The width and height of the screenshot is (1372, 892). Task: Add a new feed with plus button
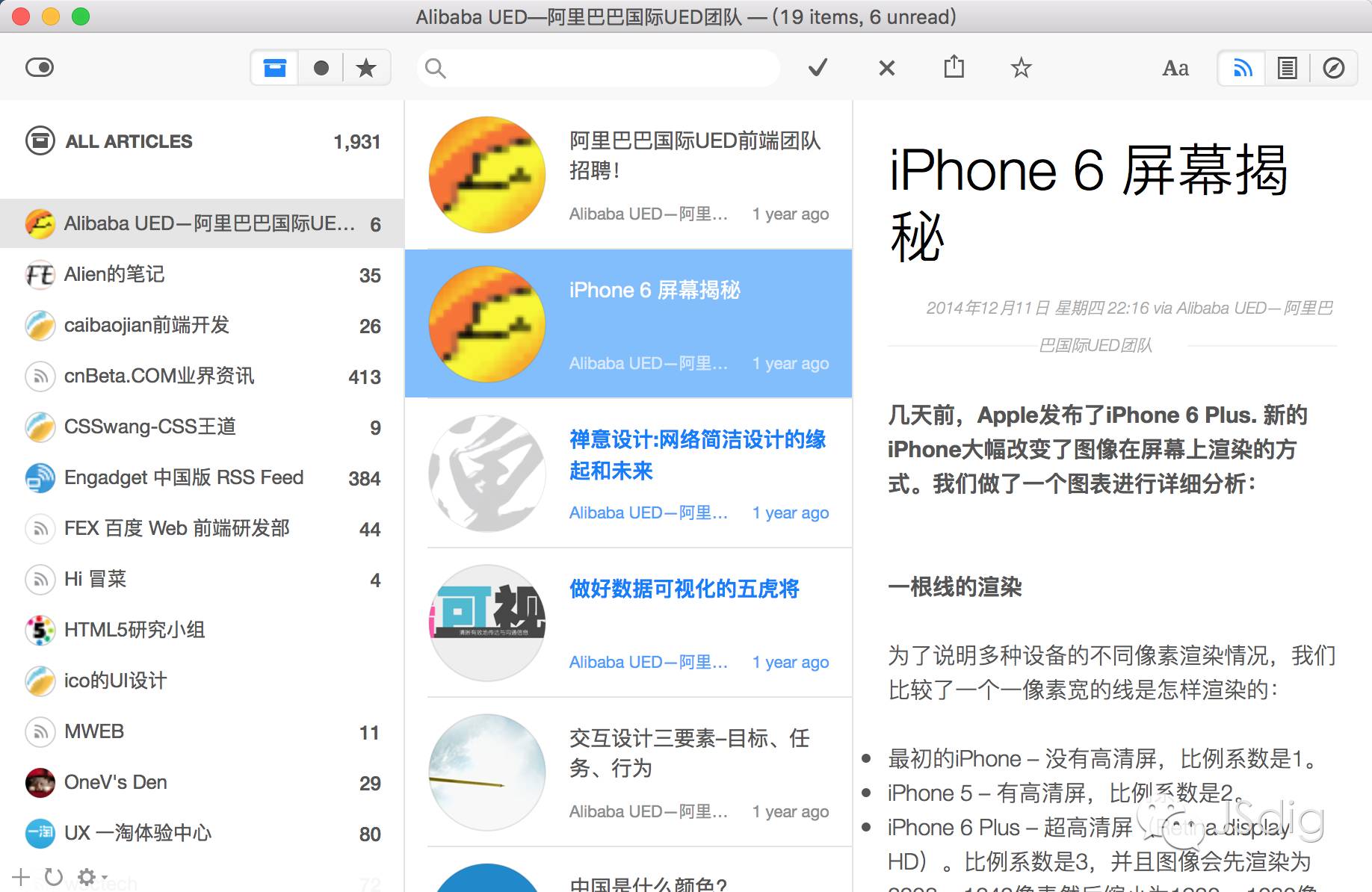tap(21, 877)
